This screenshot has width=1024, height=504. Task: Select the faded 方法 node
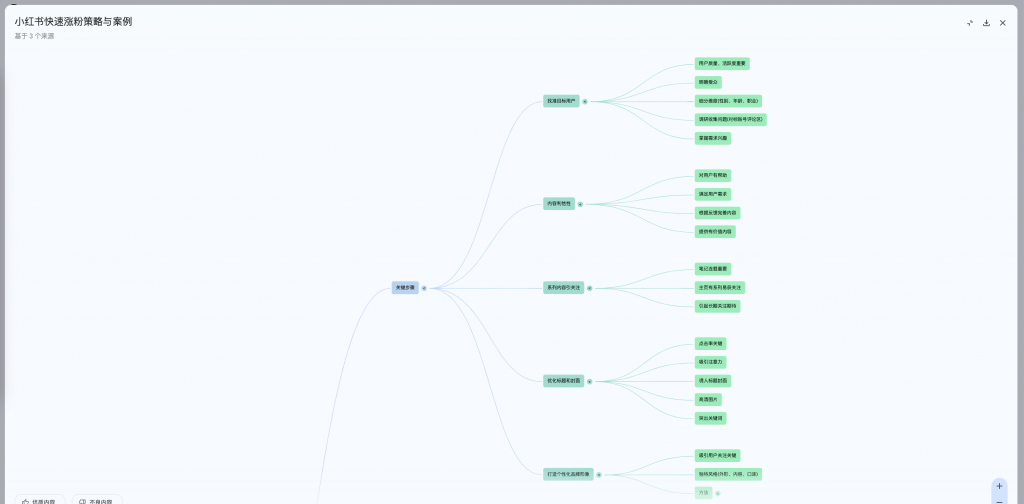coord(703,493)
